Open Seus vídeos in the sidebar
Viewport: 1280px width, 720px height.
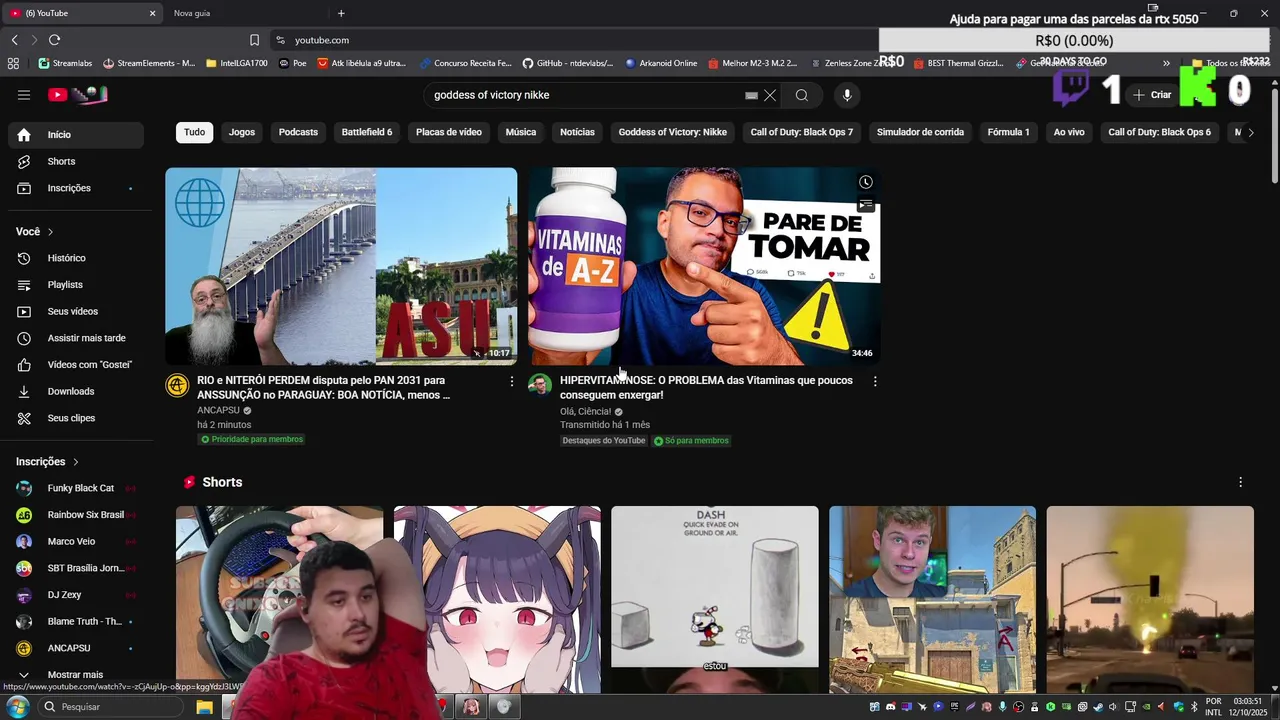click(76, 311)
